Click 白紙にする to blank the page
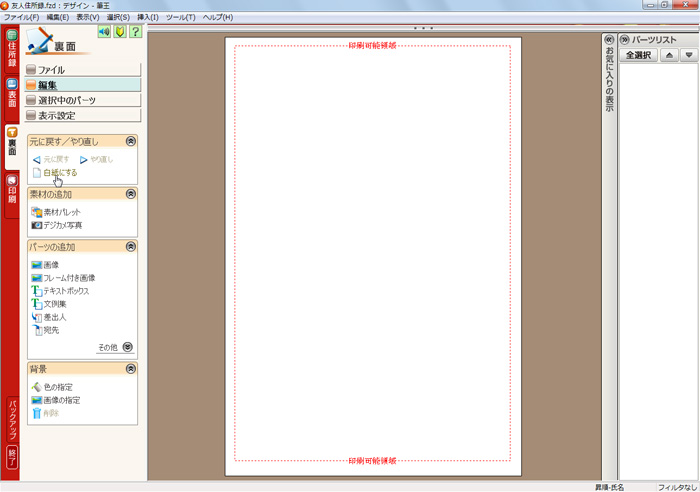The image size is (700, 492). pos(59,173)
